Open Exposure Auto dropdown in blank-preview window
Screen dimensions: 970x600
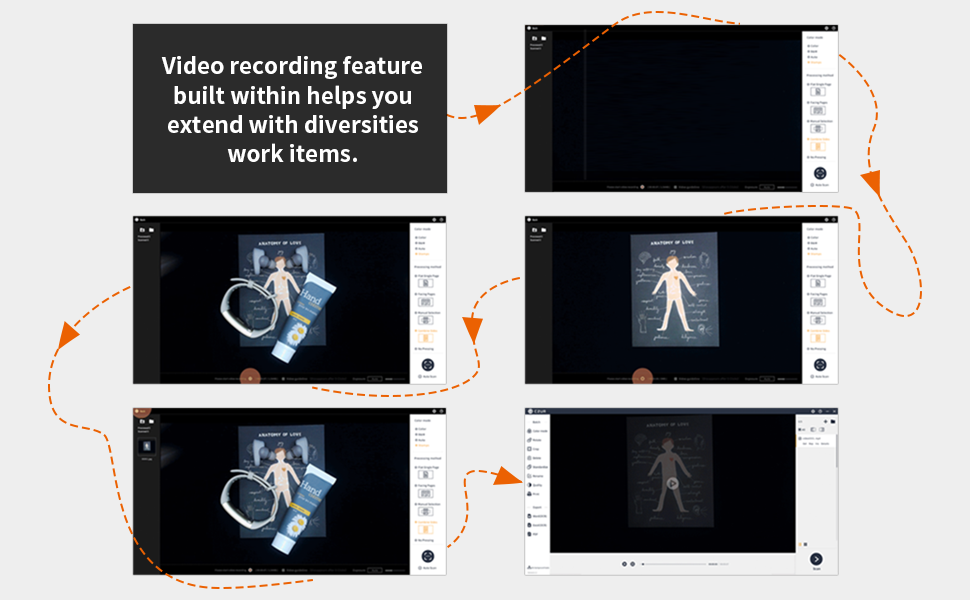point(766,187)
